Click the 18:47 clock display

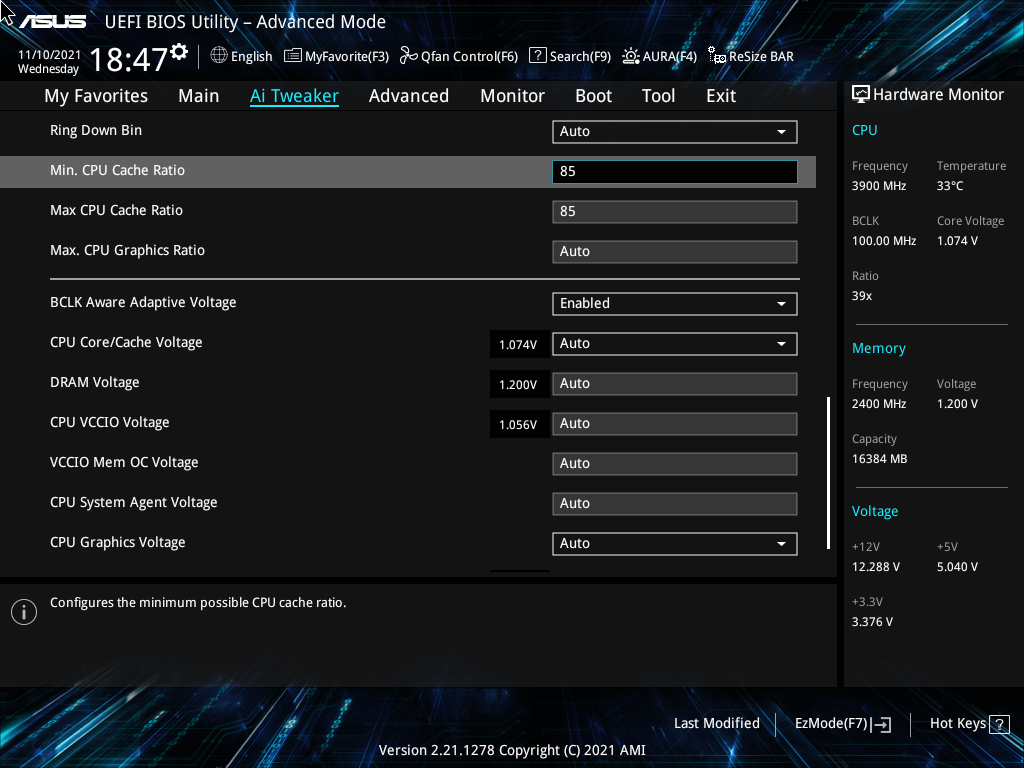129,60
